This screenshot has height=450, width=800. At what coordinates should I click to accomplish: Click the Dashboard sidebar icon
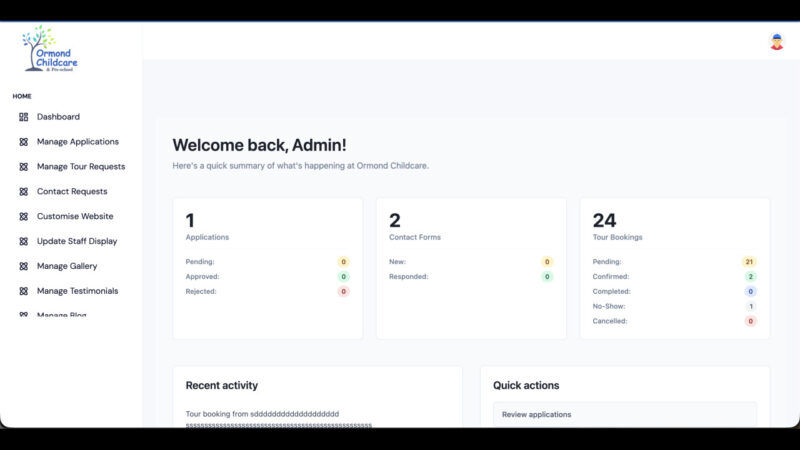(24, 117)
